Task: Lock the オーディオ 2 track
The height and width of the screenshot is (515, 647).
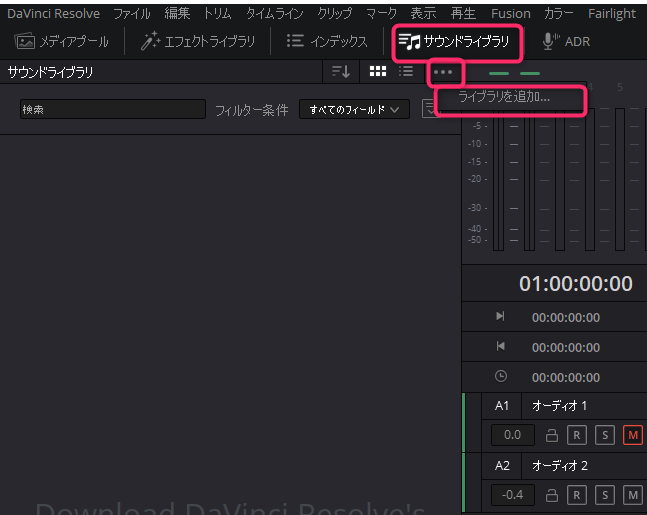Action: 552,495
